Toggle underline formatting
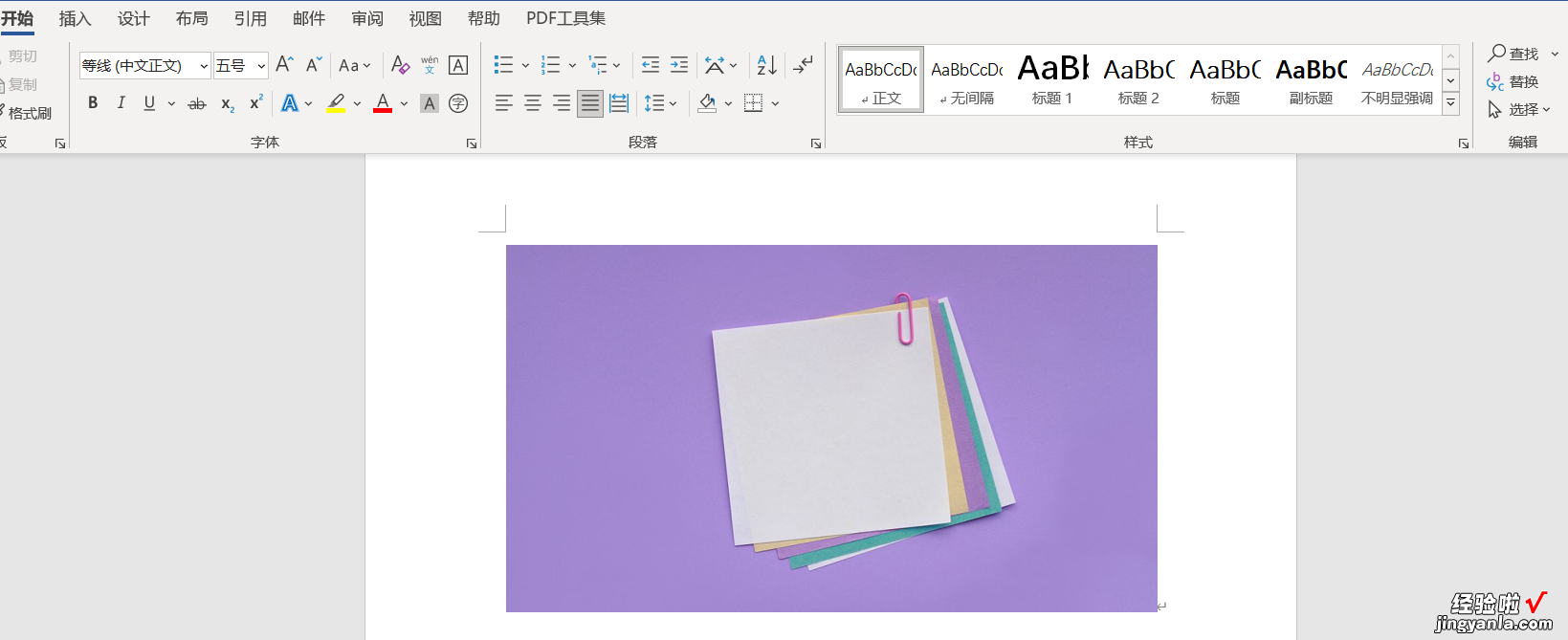 149,103
